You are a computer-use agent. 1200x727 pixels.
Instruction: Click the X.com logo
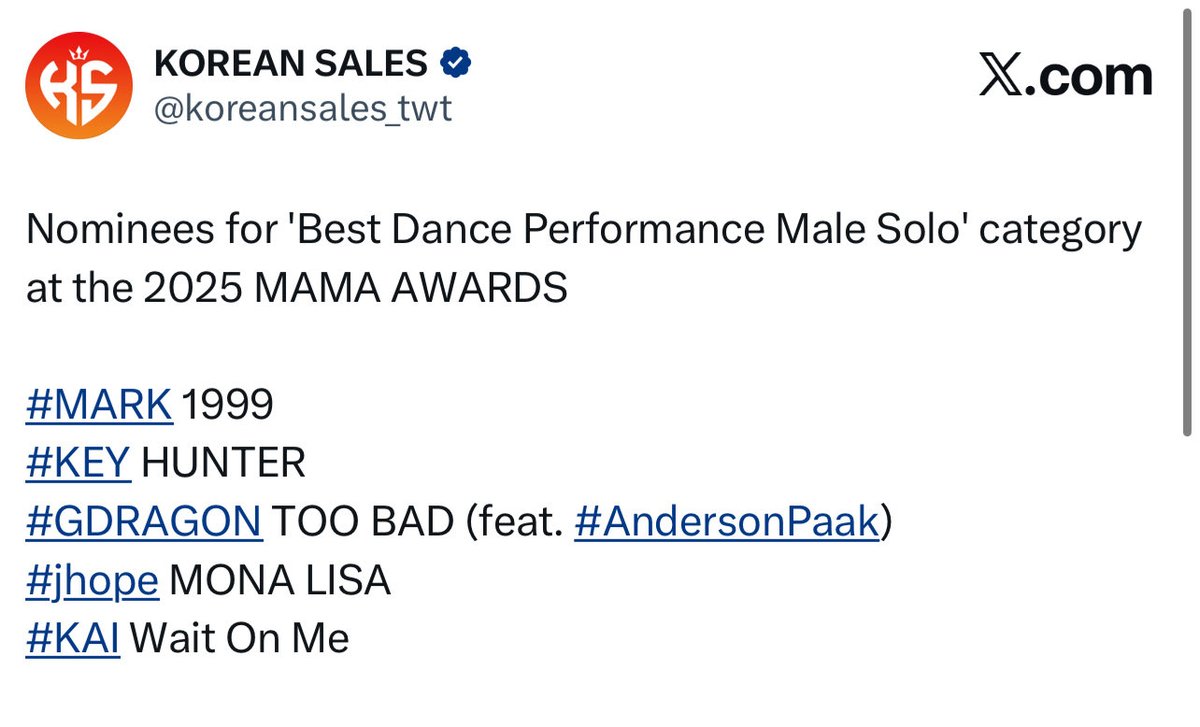pos(1066,78)
